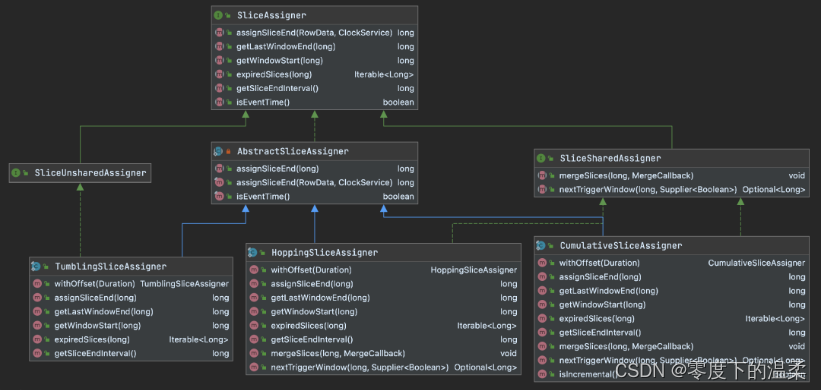The image size is (822, 390).
Task: Click method icon of getWindowStart(long) in CumulativeSliceAssigner
Action: pyautogui.click(x=542, y=305)
